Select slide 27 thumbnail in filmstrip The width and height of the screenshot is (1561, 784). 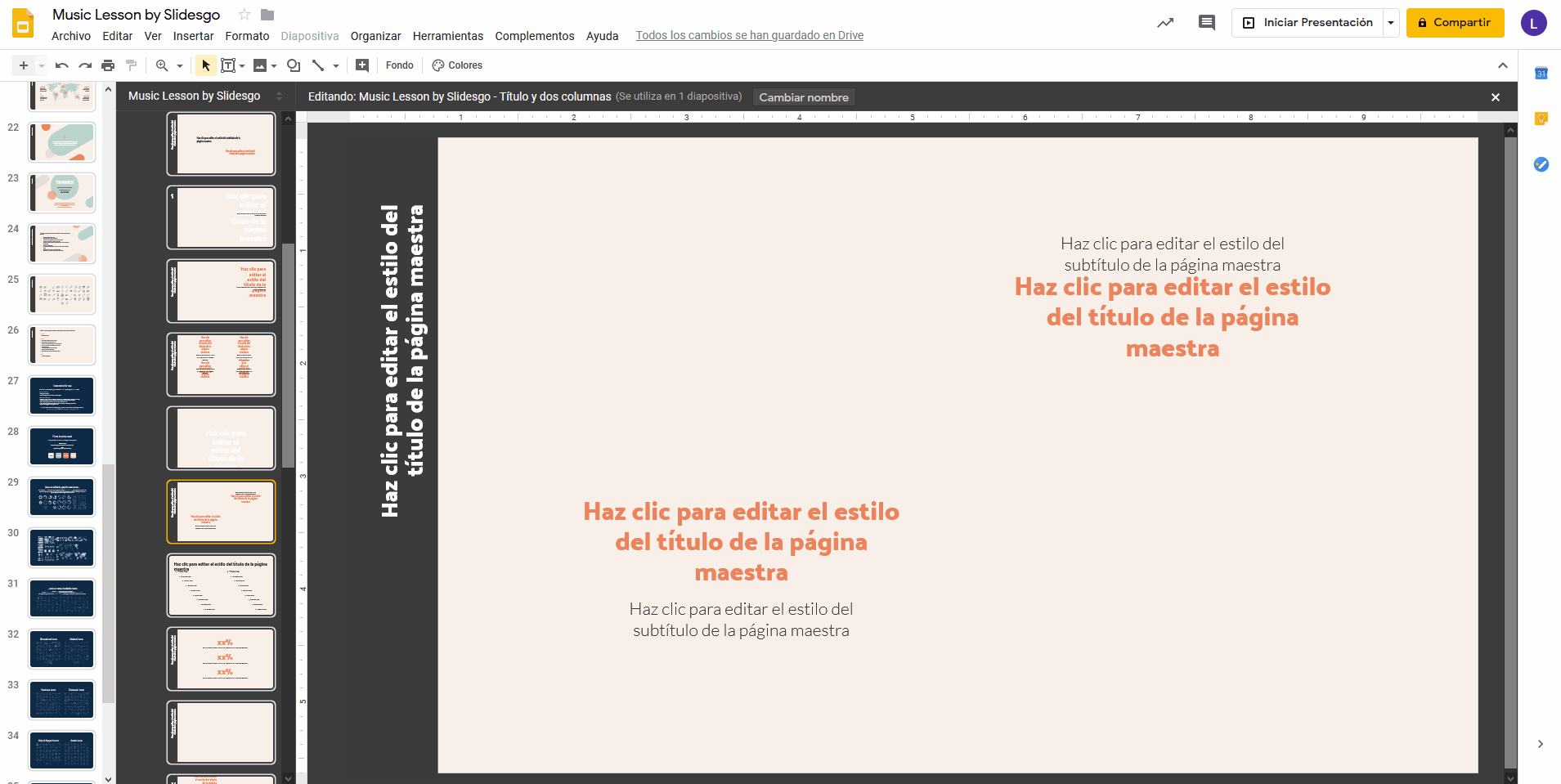tap(63, 396)
